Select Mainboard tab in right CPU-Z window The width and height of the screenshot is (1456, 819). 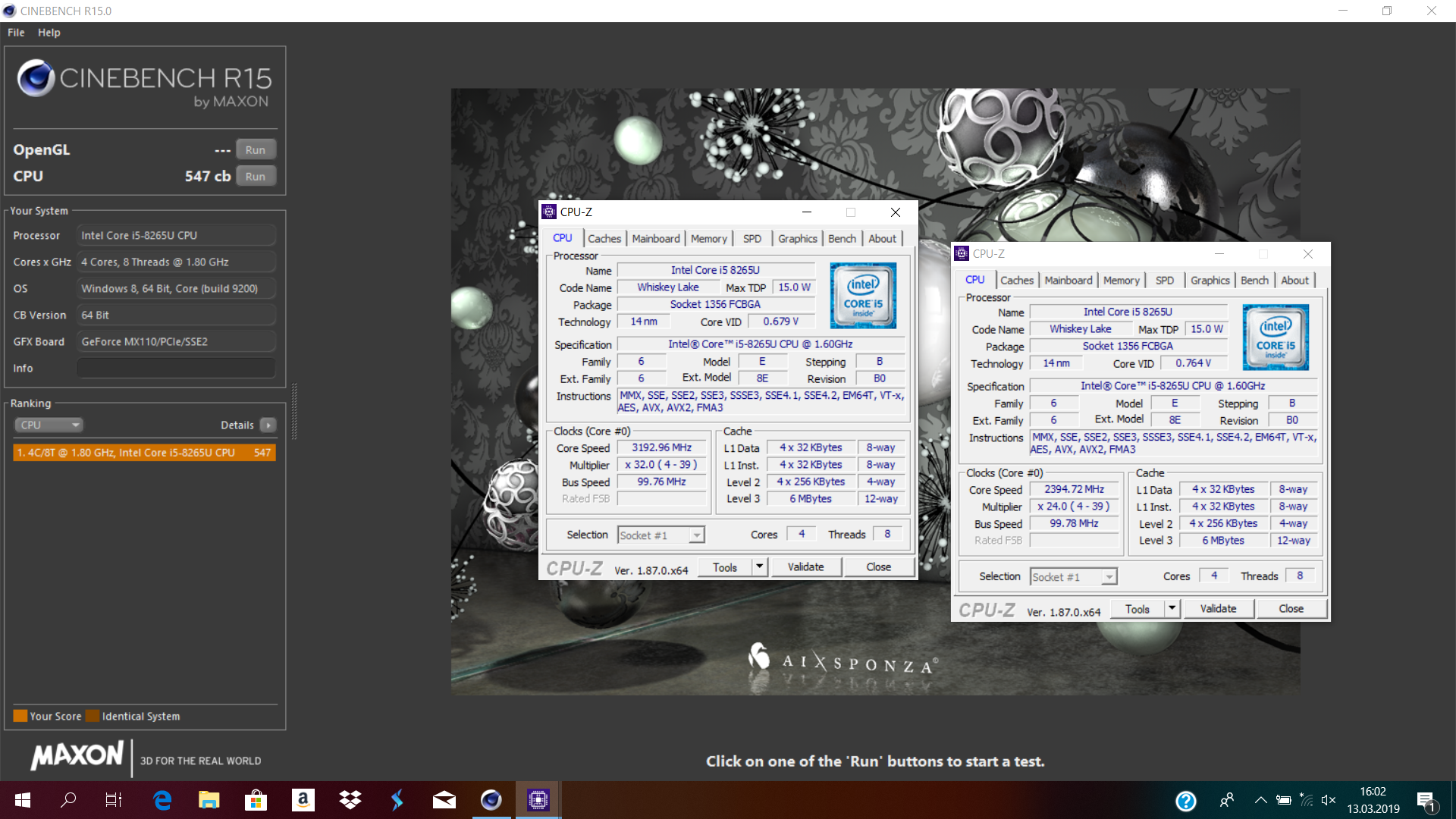[1068, 280]
